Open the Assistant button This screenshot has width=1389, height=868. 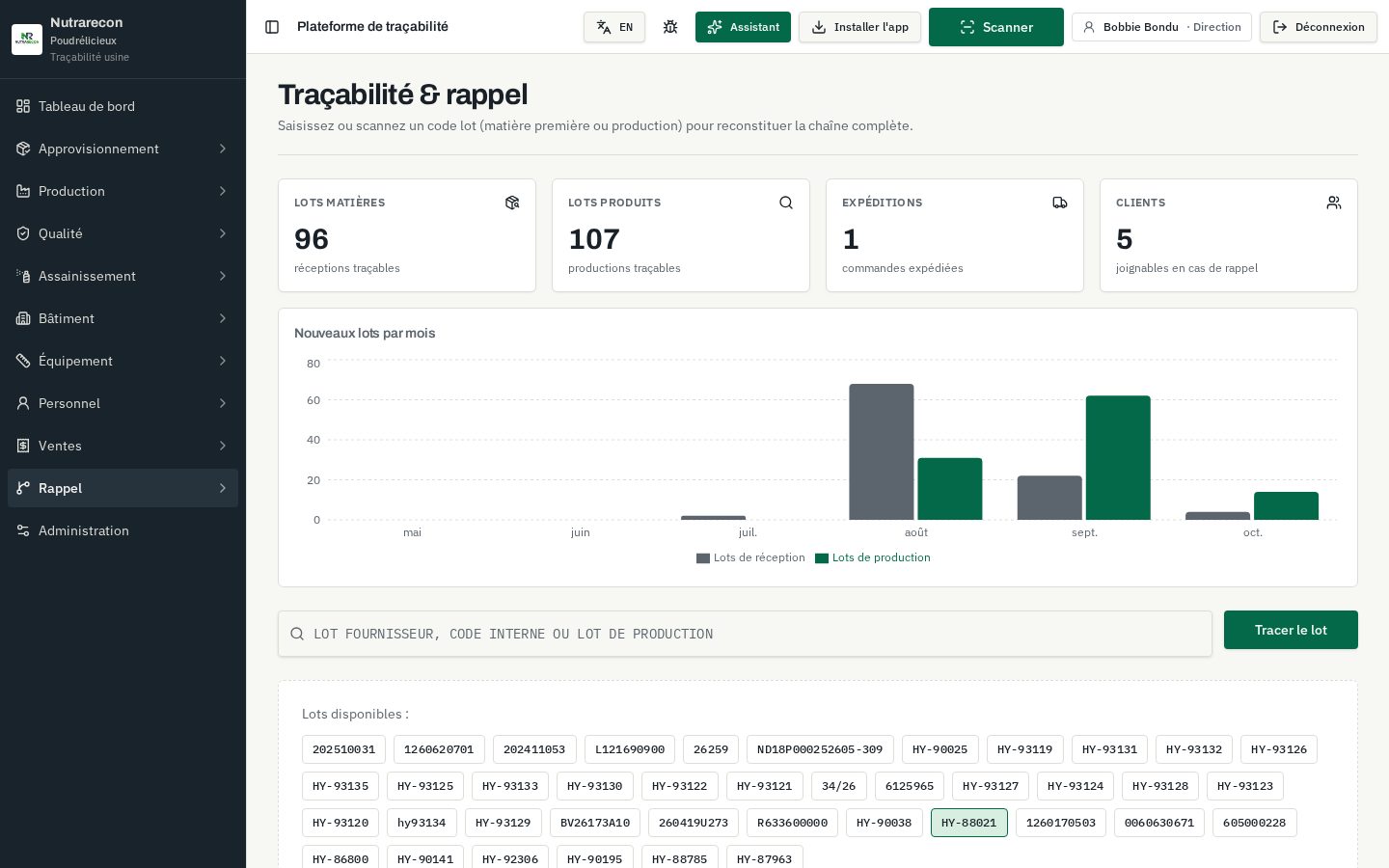743,27
